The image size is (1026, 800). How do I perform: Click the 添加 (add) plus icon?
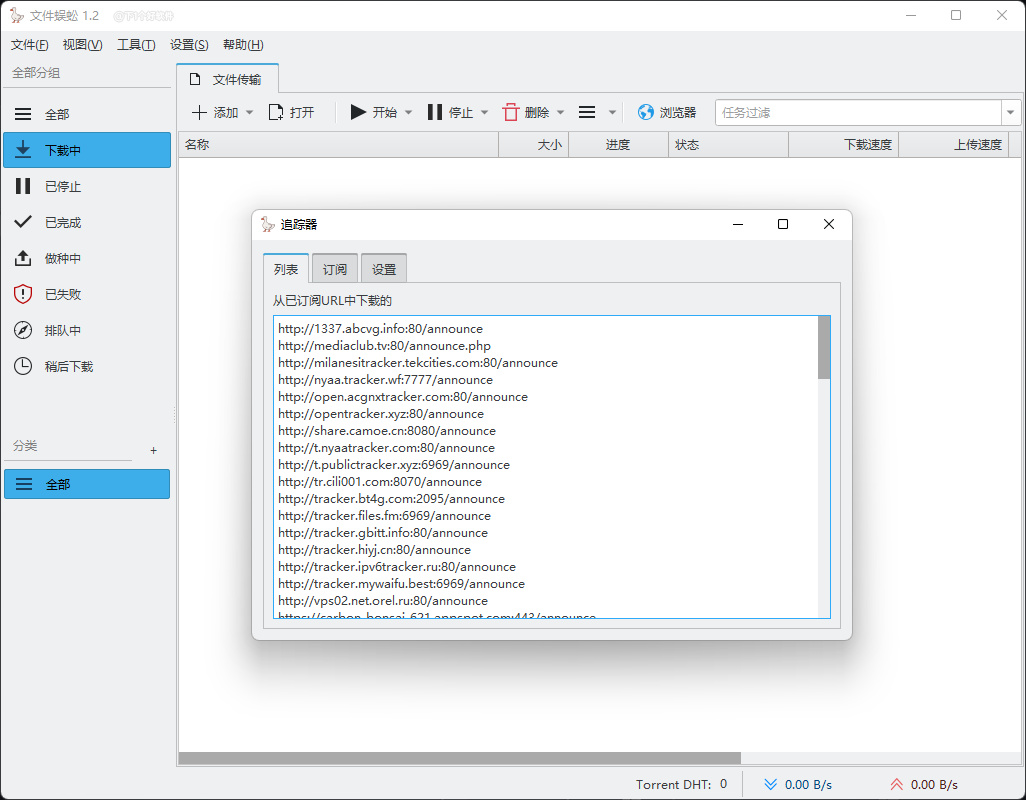click(199, 113)
